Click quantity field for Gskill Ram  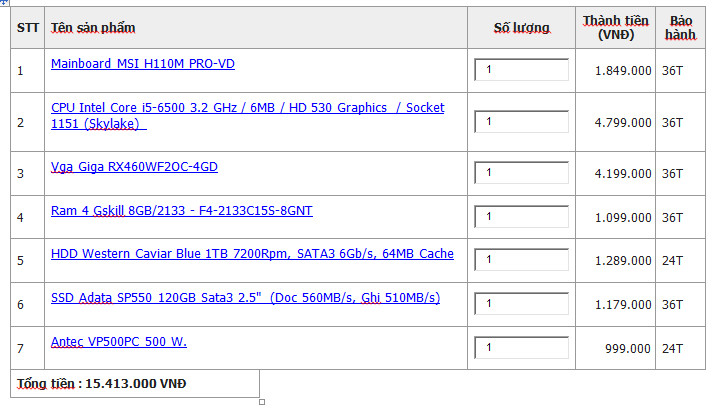pyautogui.click(x=521, y=217)
